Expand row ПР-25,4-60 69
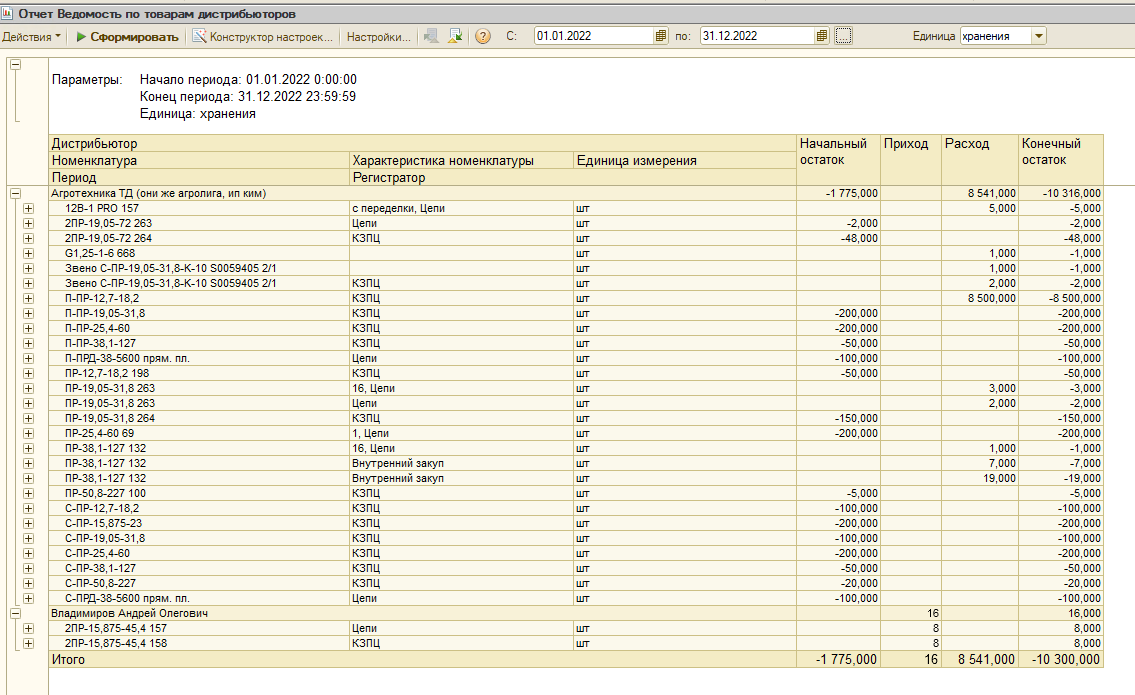The width and height of the screenshot is (1135, 695). pyautogui.click(x=28, y=434)
